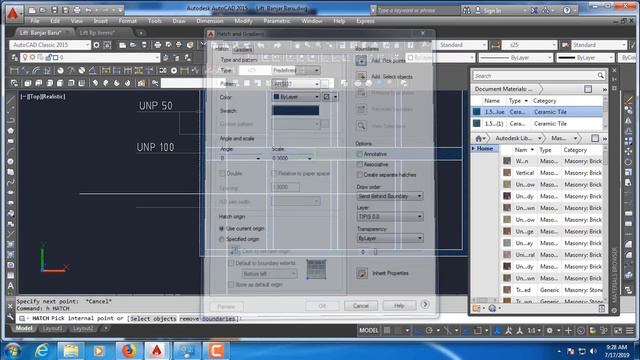
Task: Click the Add: Select objects icon
Action: point(361,76)
